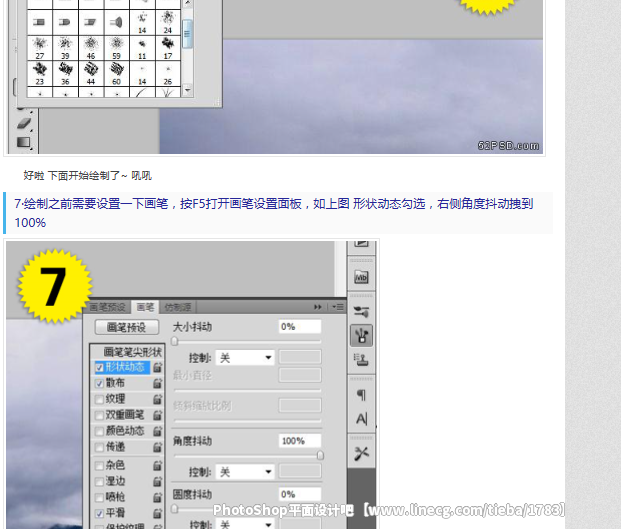Screen dimensions: 621x529
Task: Switch to the 仿制源 tab
Action: [178, 307]
